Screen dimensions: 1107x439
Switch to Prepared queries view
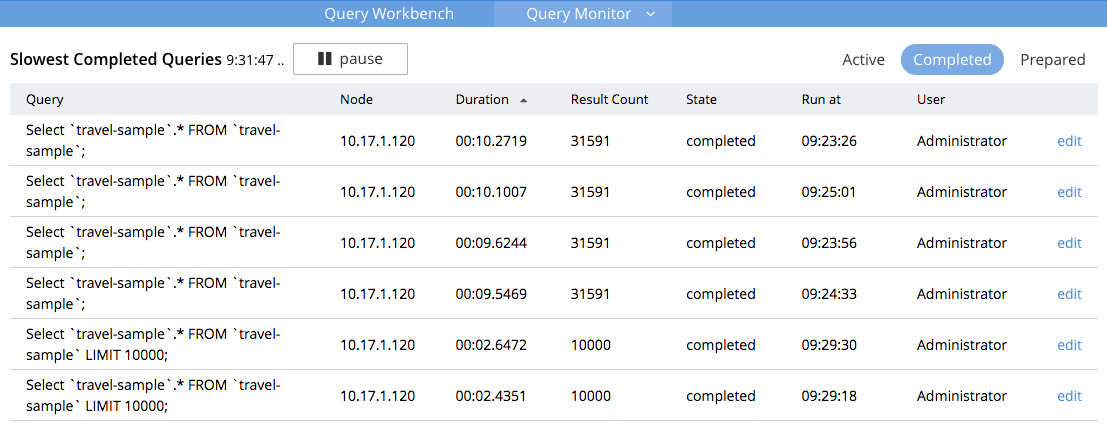[x=1052, y=60]
